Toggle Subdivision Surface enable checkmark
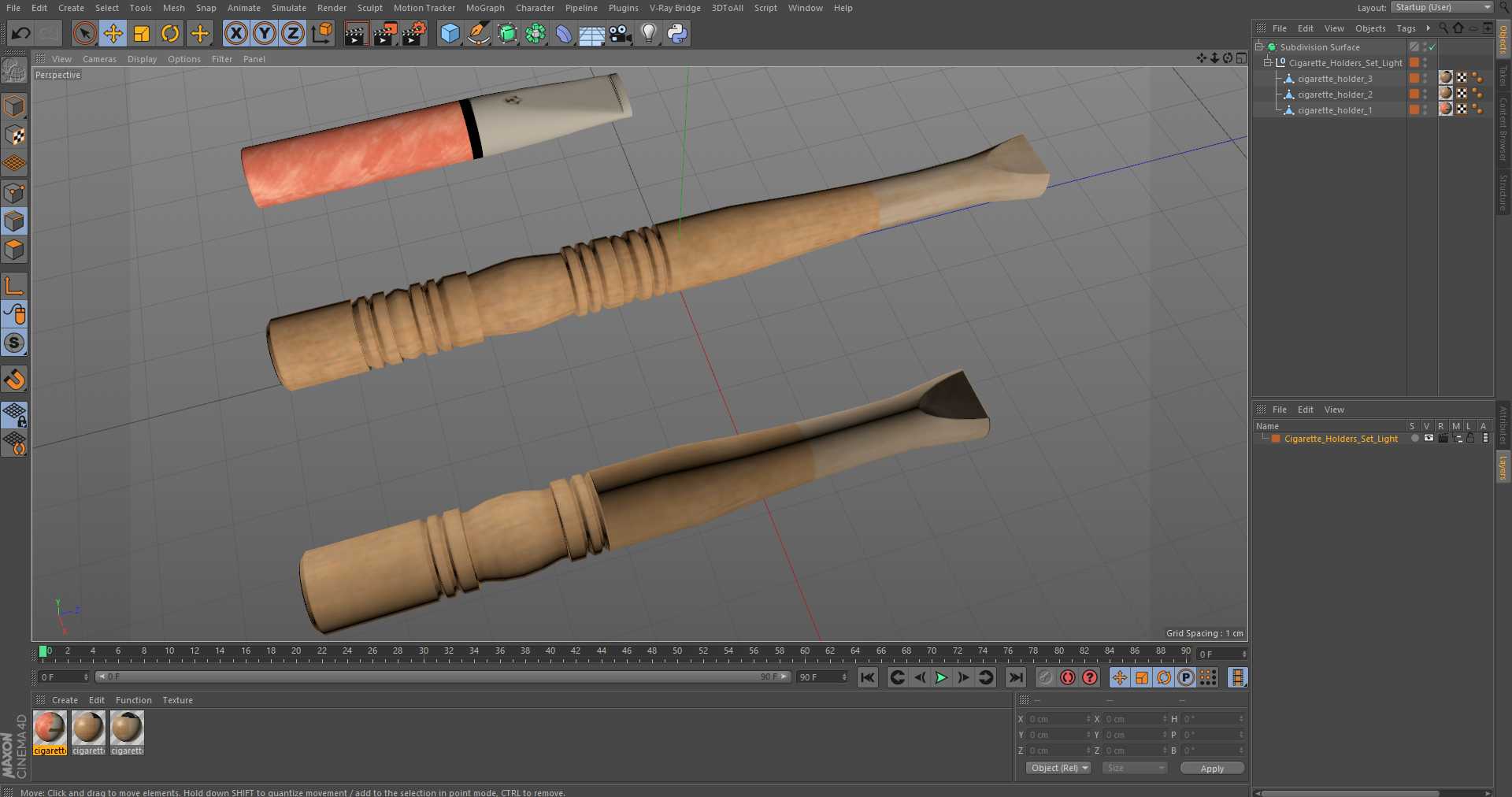1512x797 pixels. (1432, 47)
